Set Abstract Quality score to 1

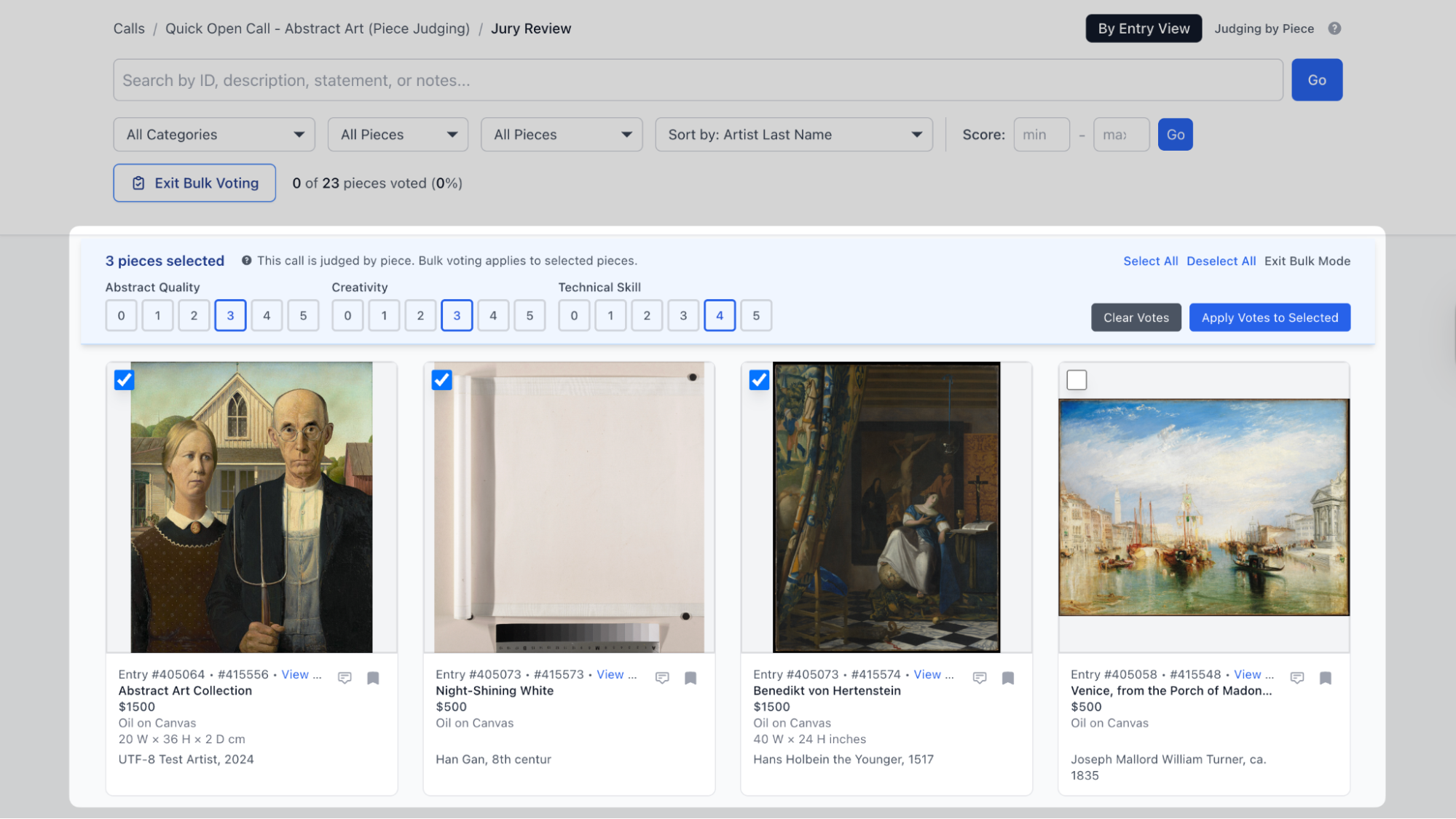point(157,316)
